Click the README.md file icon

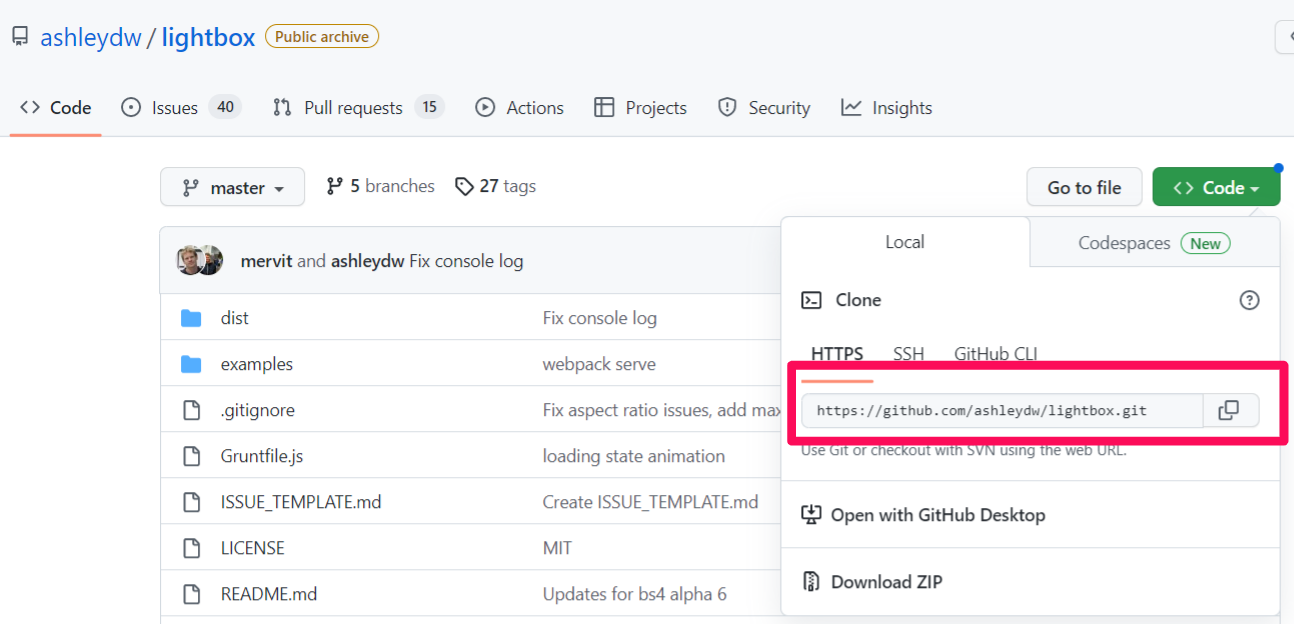pos(191,594)
